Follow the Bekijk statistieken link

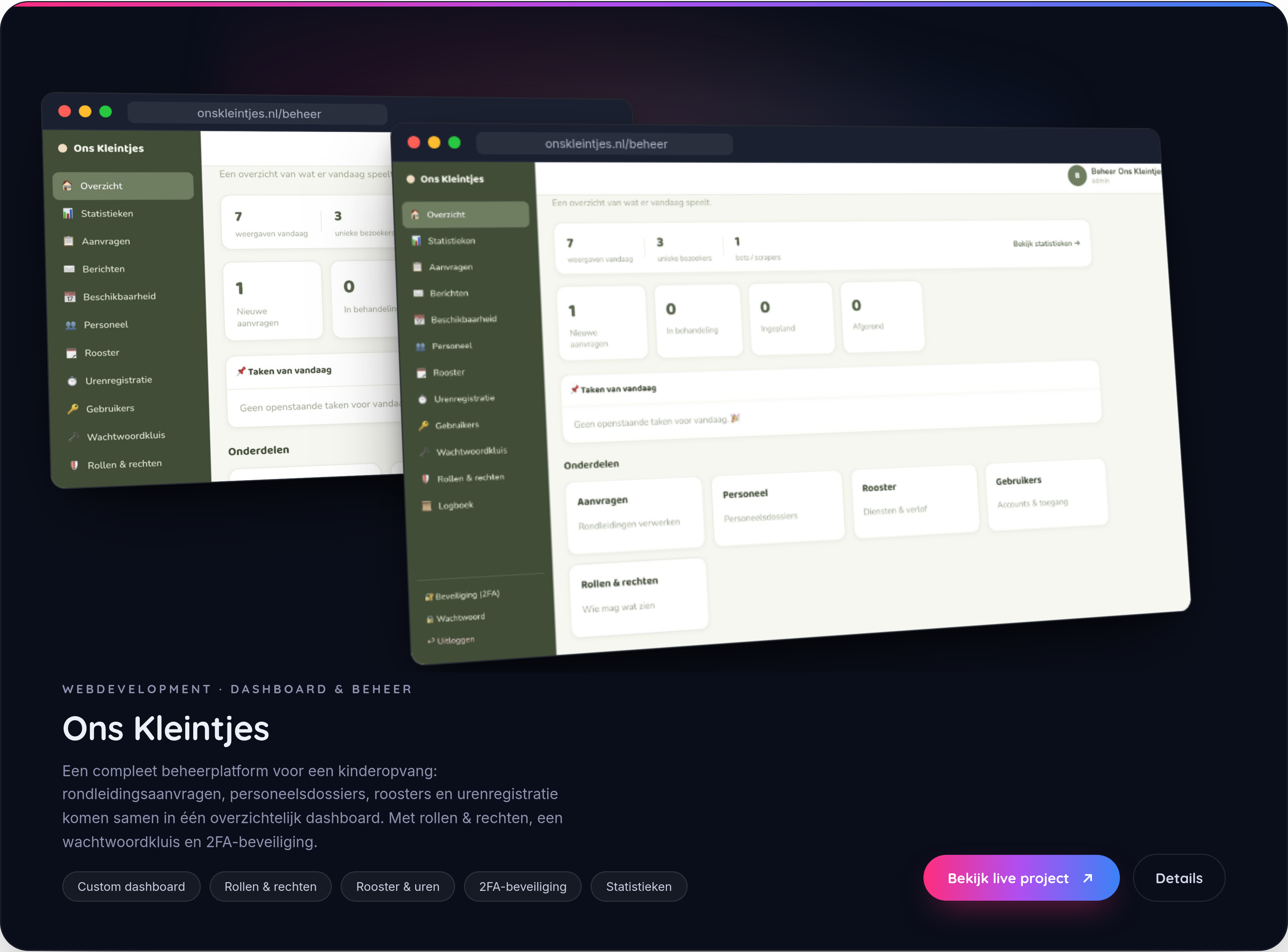pos(1046,243)
